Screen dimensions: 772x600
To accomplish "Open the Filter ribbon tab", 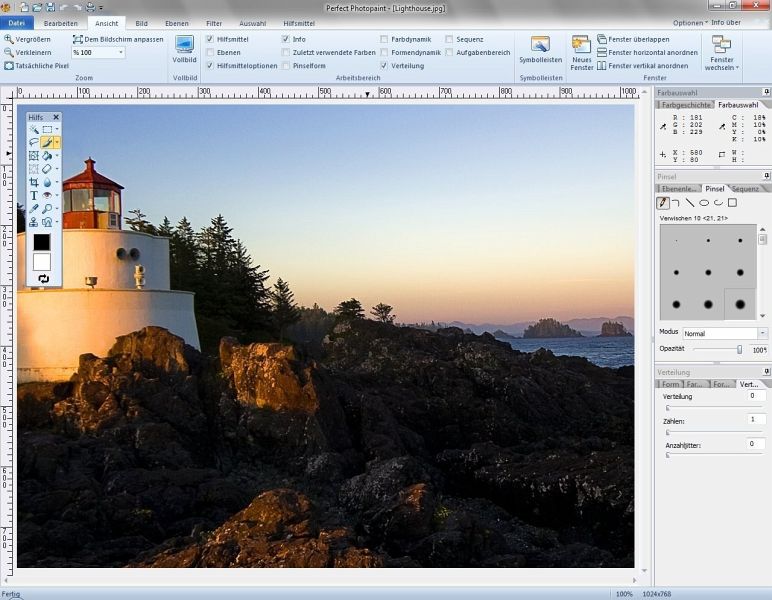I will coord(214,22).
